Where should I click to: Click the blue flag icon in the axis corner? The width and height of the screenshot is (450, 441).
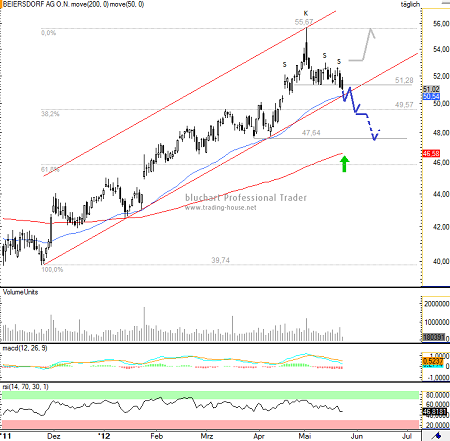(x=437, y=436)
